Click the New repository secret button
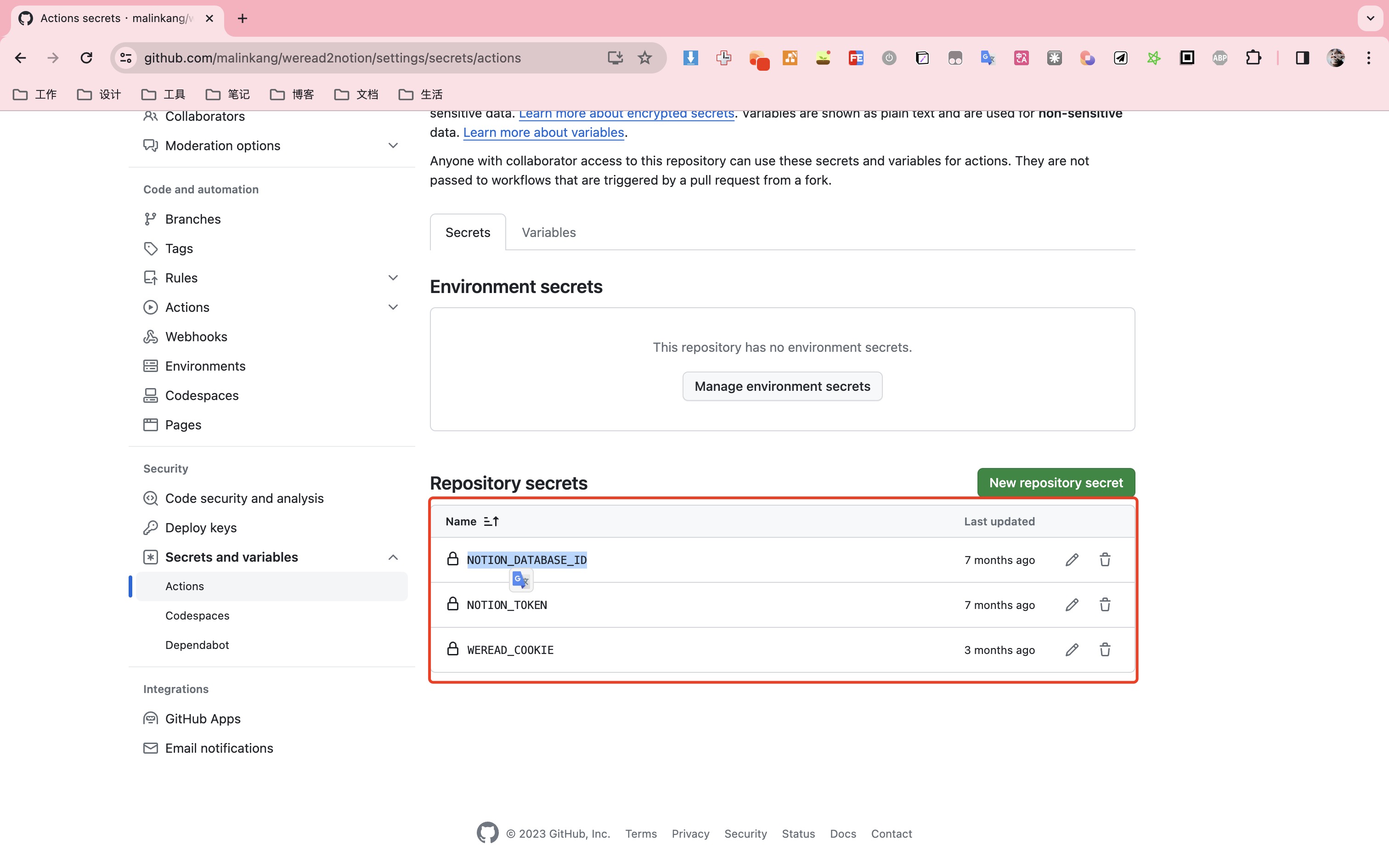Screen dimensions: 1389x868 click(x=1056, y=483)
